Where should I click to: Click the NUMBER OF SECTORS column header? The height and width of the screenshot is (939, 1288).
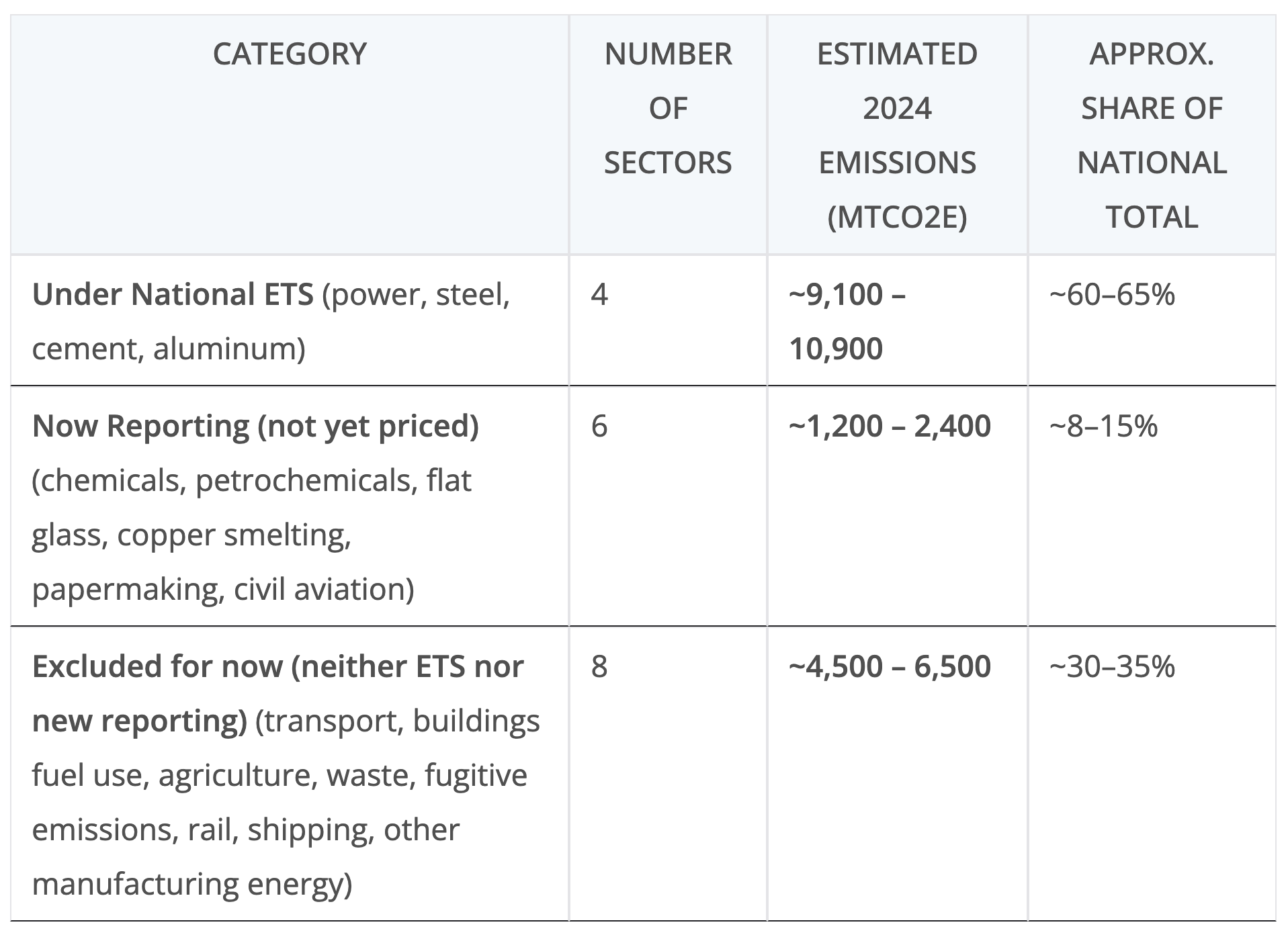tap(668, 108)
